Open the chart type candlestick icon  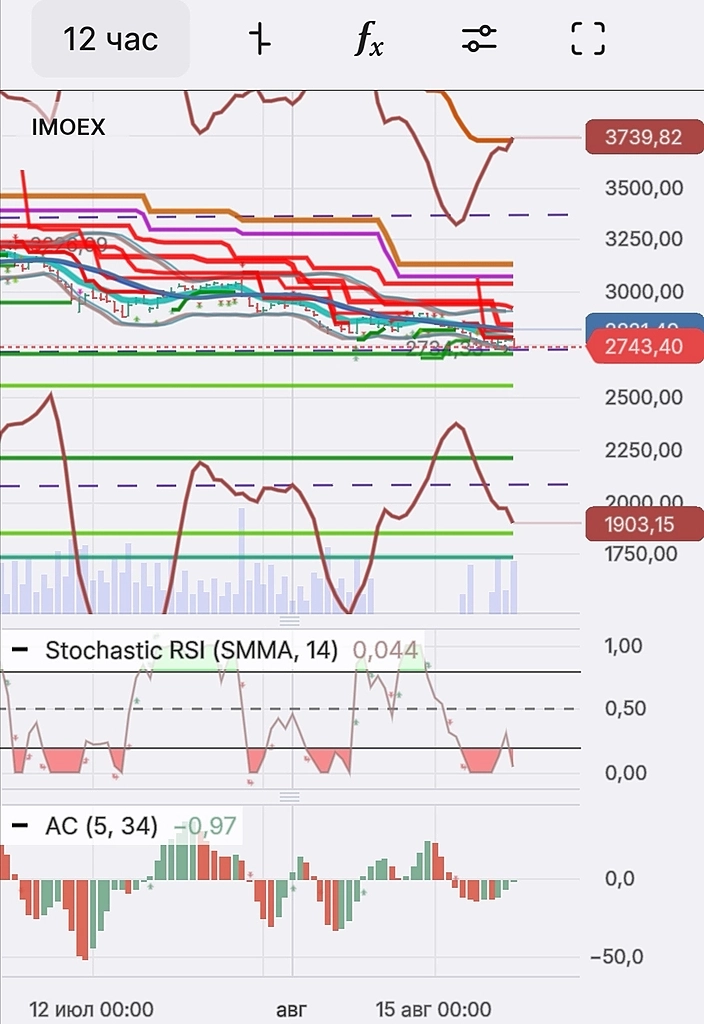click(260, 39)
